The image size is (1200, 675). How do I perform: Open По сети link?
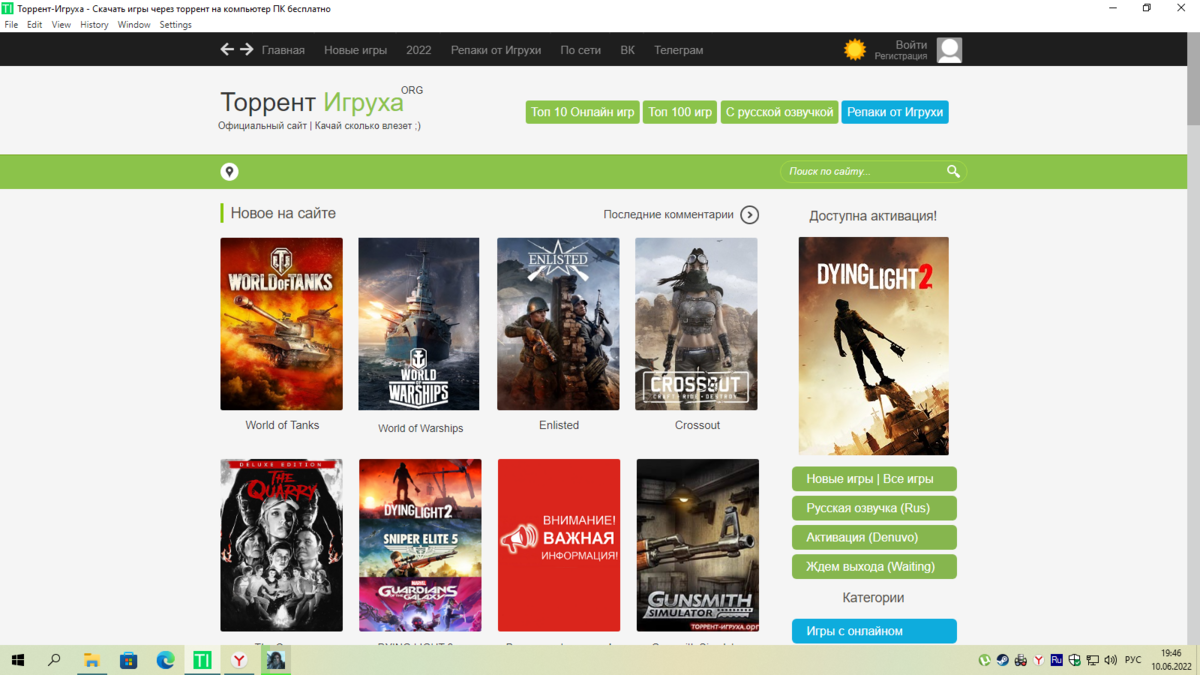coord(580,50)
